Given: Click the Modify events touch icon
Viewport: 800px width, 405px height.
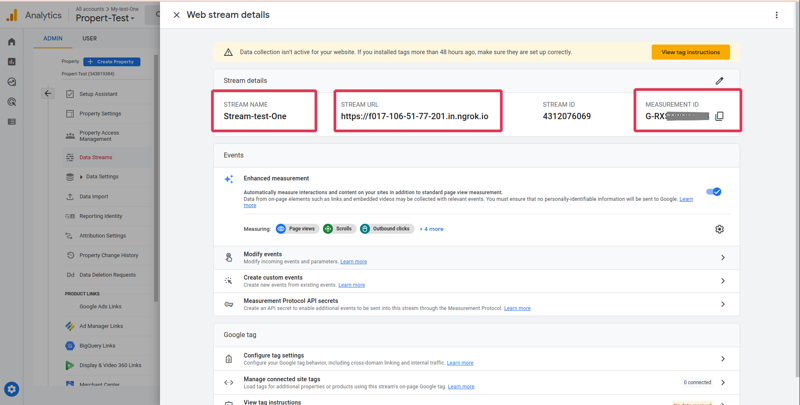Looking at the screenshot, I should tap(229, 258).
